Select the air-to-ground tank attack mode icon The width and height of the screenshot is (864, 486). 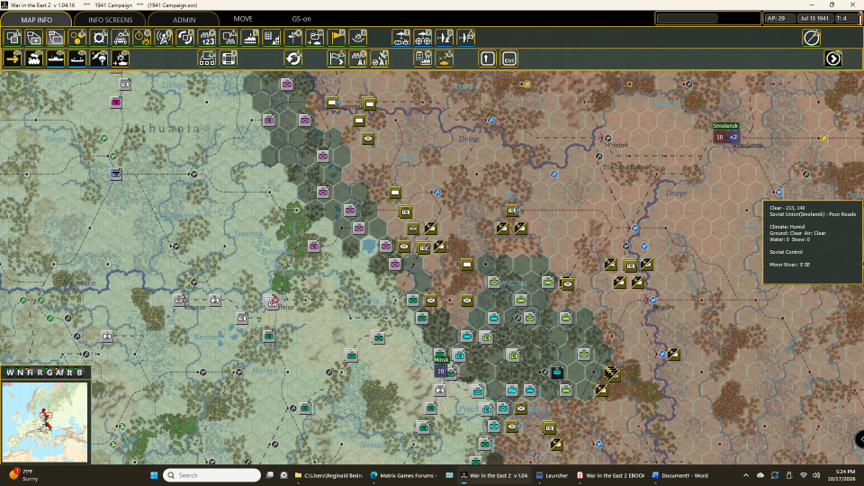tap(121, 58)
